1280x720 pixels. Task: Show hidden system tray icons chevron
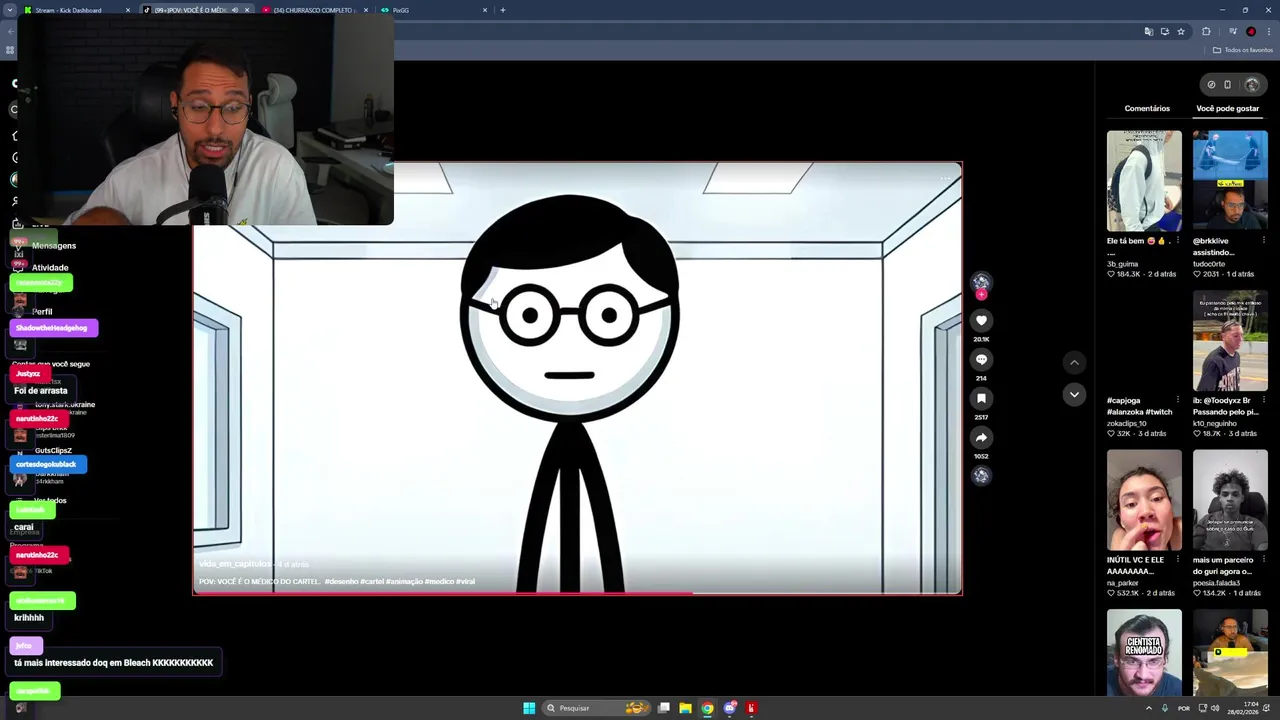click(x=1149, y=708)
